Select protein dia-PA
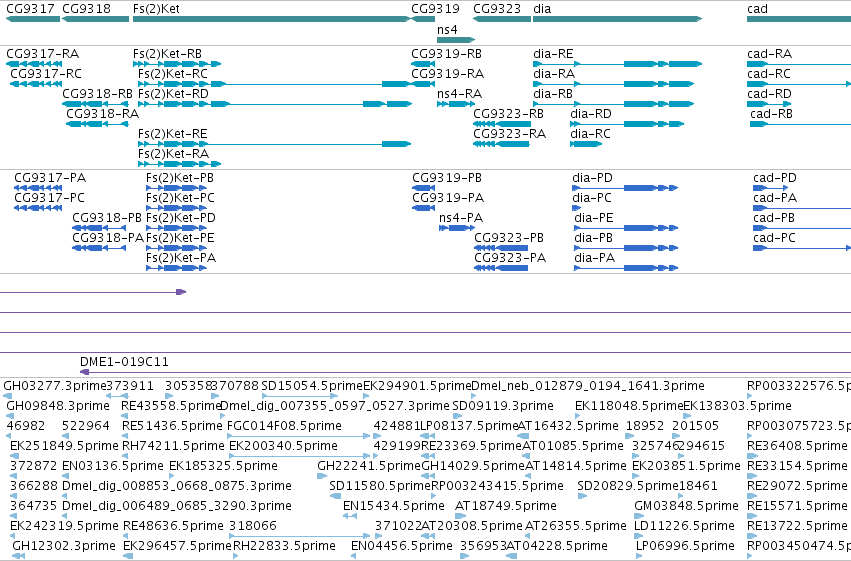Viewport: 851px width, 561px height. (x=595, y=258)
